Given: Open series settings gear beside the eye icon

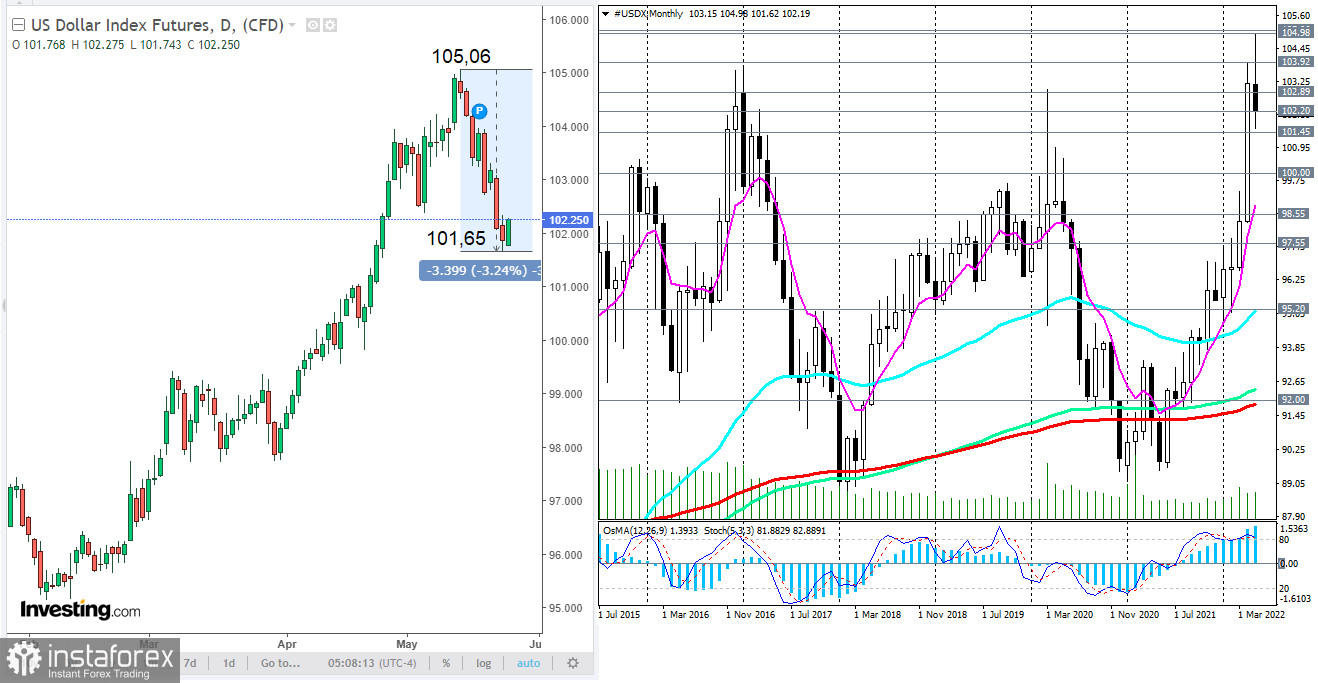Looking at the screenshot, I should coord(330,25).
